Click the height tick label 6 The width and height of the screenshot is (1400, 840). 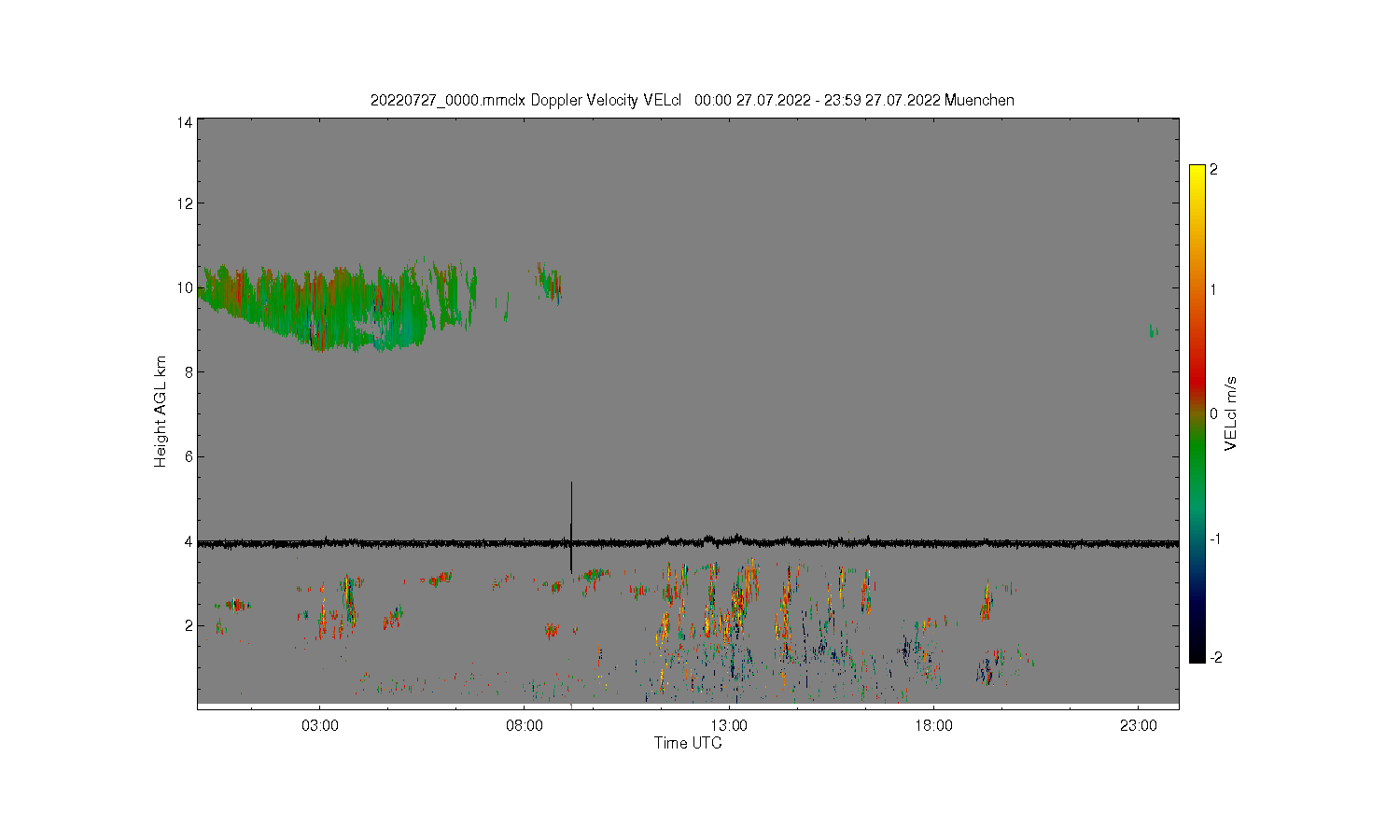(x=189, y=456)
